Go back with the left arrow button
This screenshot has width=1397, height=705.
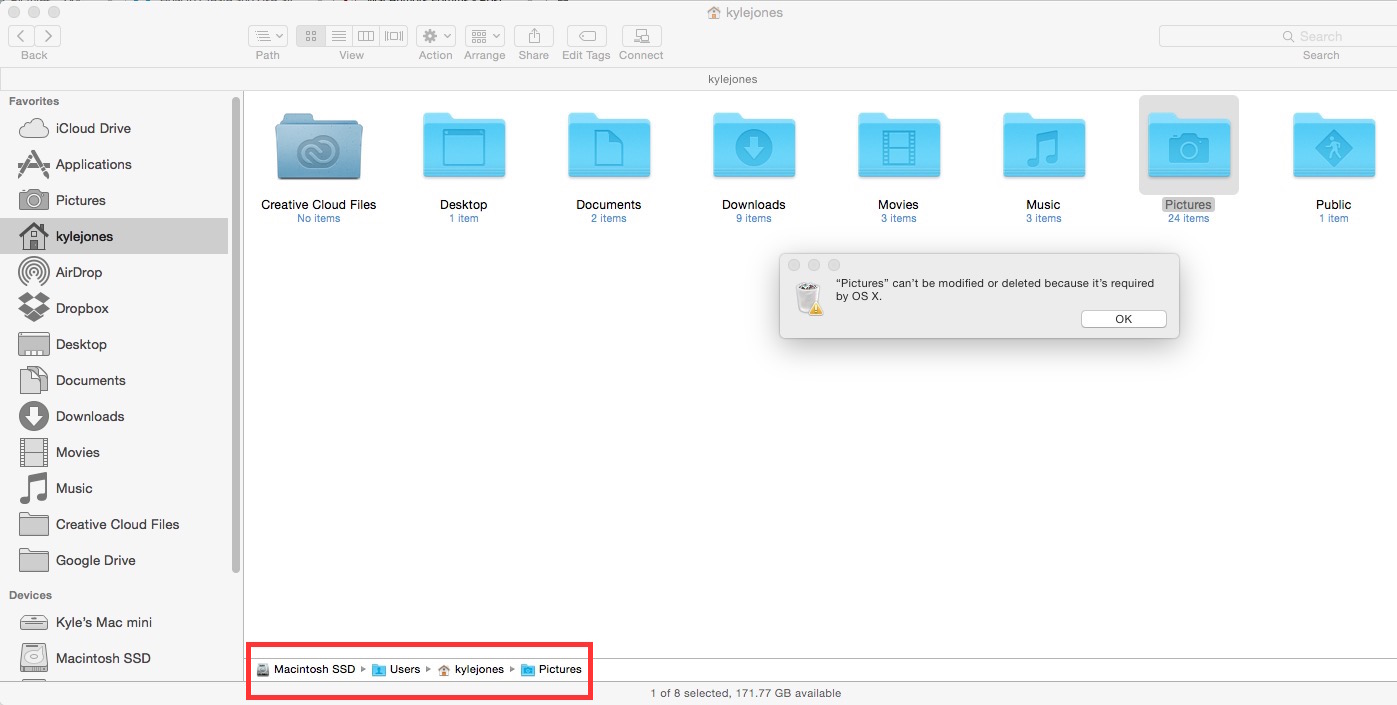21,36
